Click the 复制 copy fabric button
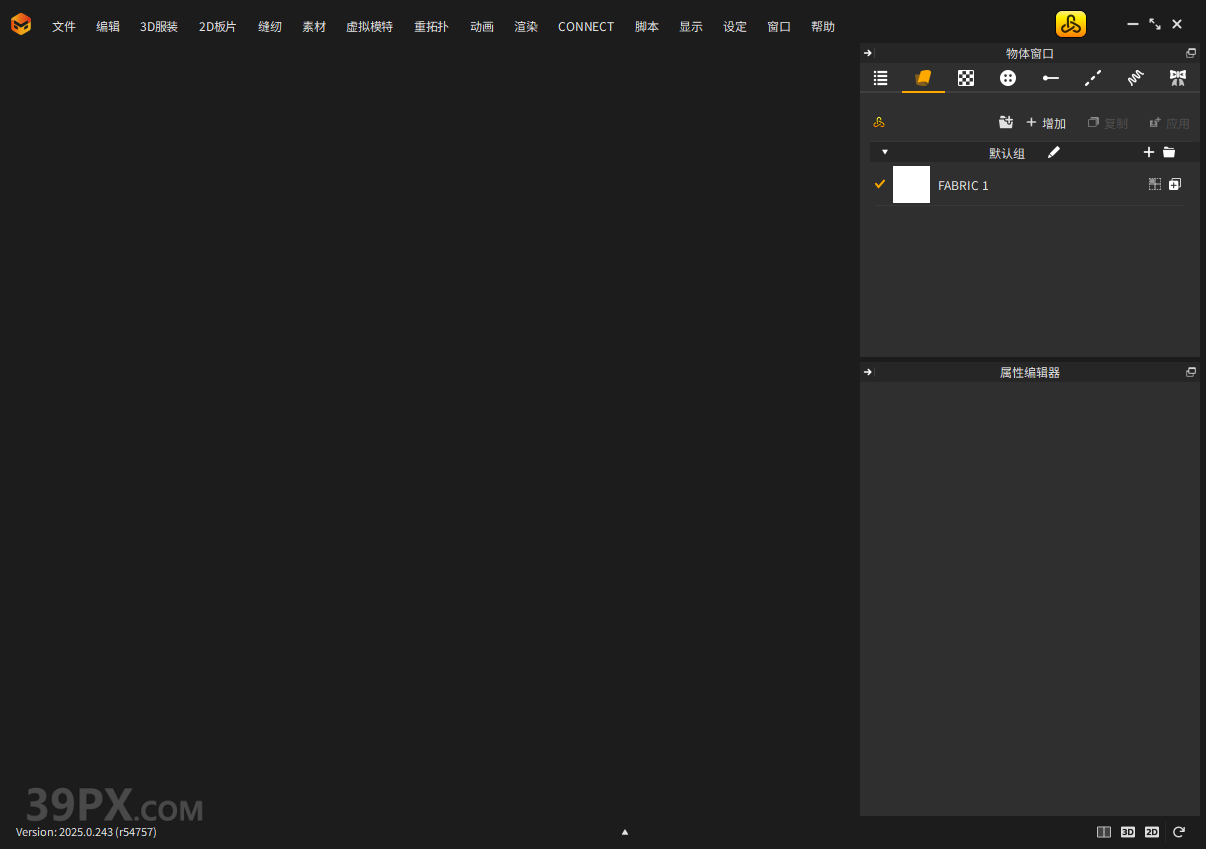Image resolution: width=1206 pixels, height=849 pixels. 1108,123
